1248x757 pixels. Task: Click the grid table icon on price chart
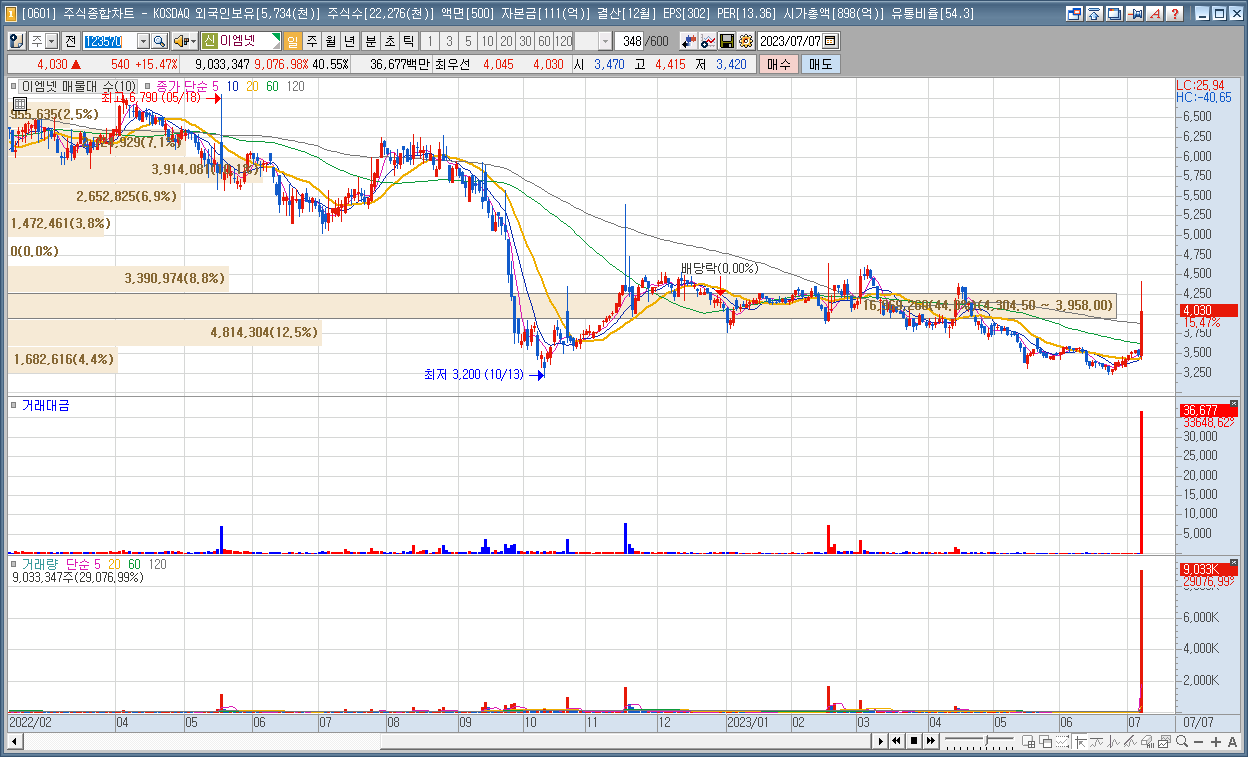pos(19,103)
